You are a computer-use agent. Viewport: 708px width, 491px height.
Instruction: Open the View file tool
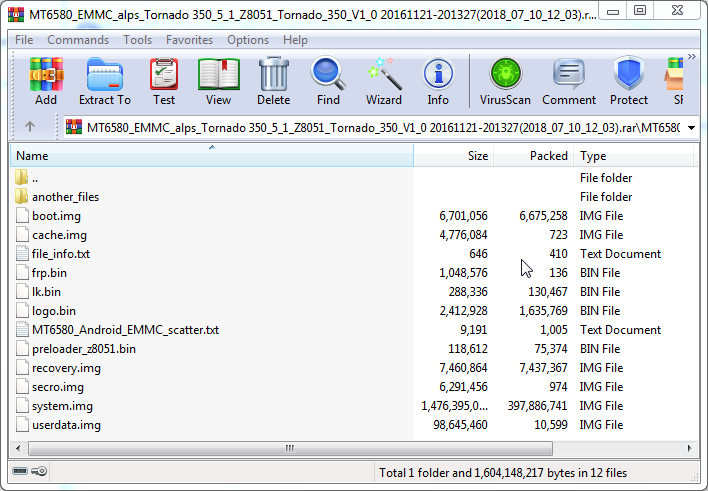pos(219,82)
